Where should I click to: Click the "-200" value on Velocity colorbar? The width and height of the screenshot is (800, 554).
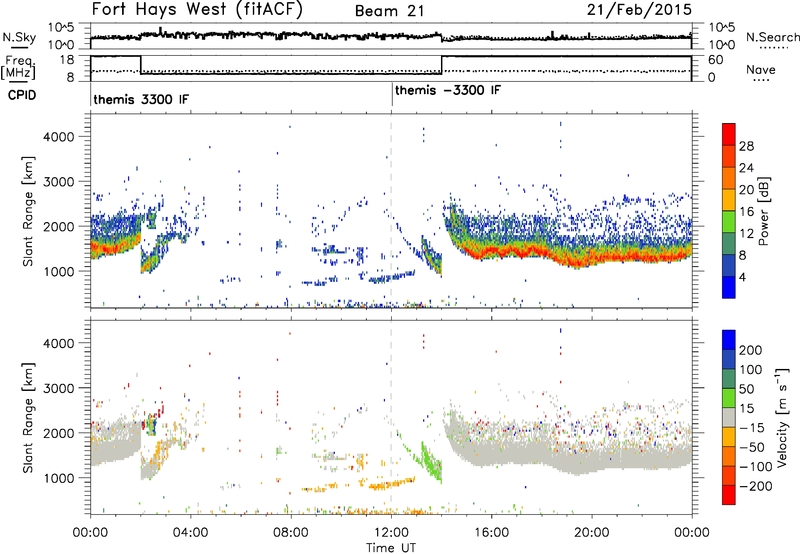pyautogui.click(x=756, y=486)
